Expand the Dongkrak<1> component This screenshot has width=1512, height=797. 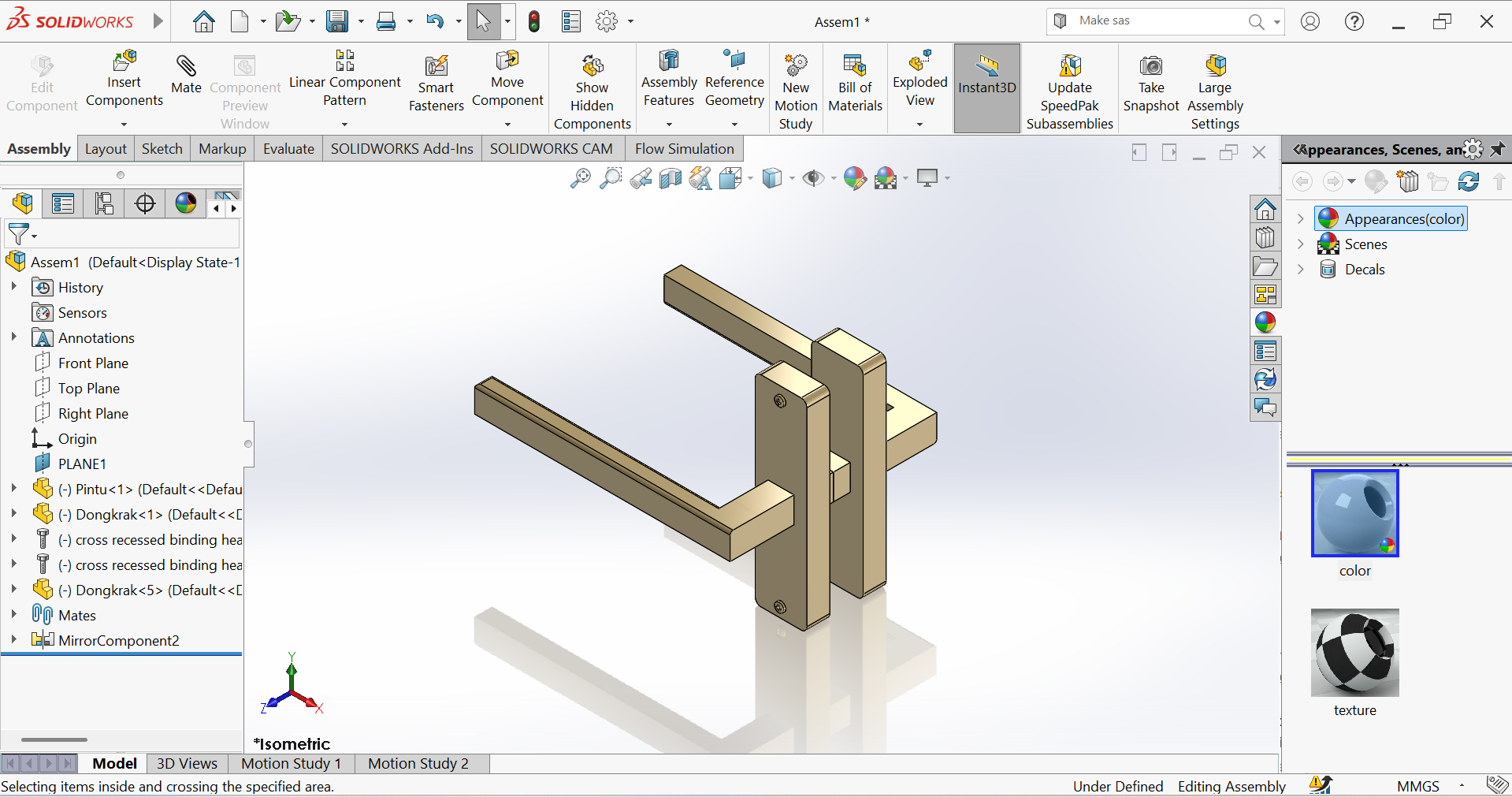[x=13, y=514]
